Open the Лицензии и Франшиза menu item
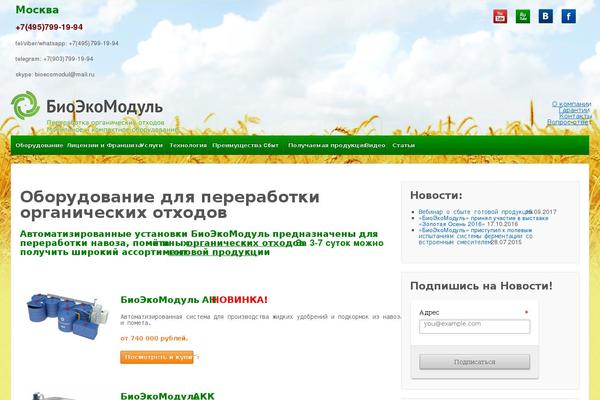 click(104, 145)
